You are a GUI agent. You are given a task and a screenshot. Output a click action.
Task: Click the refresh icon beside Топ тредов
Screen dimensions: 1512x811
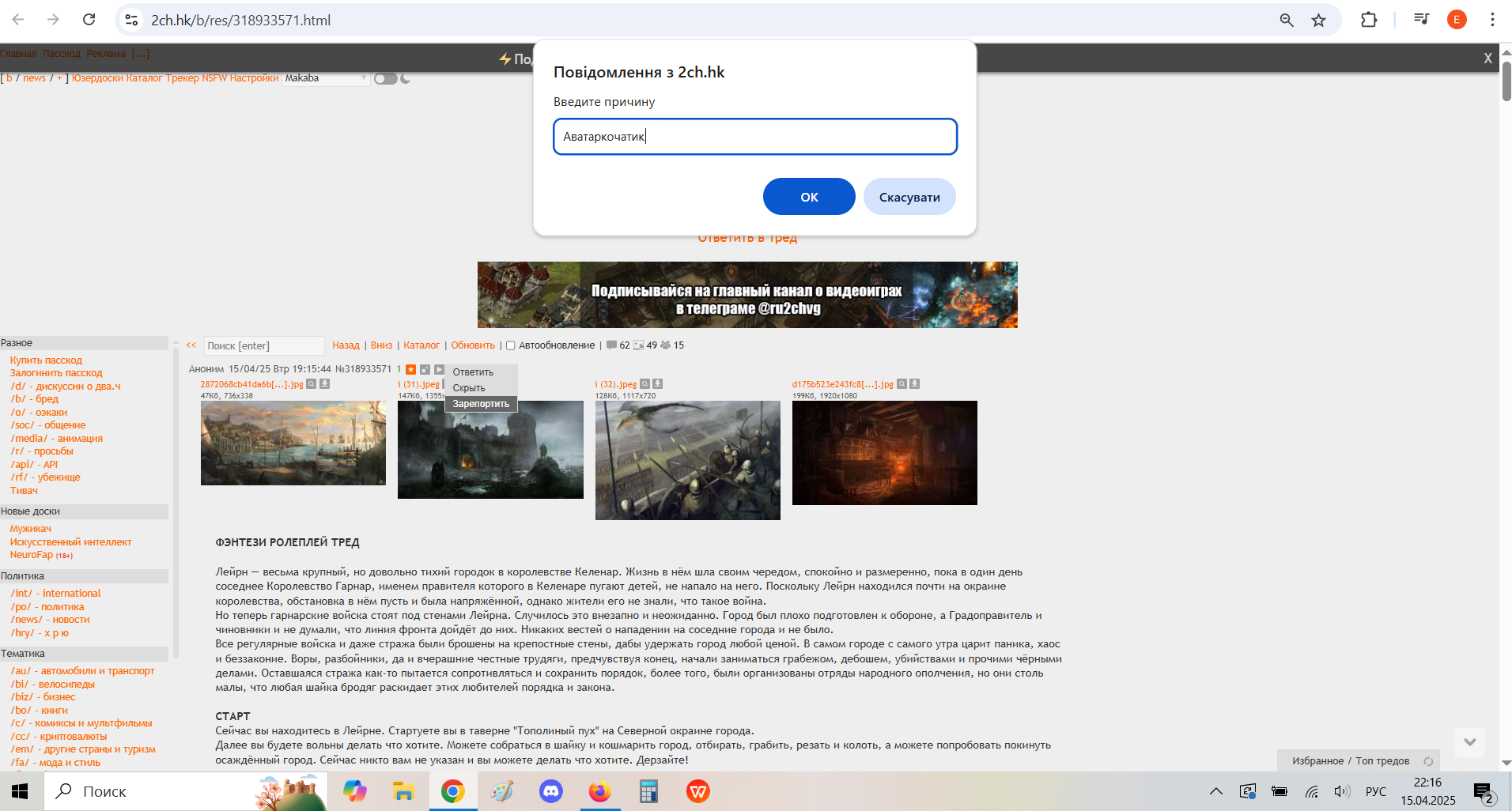click(1428, 762)
